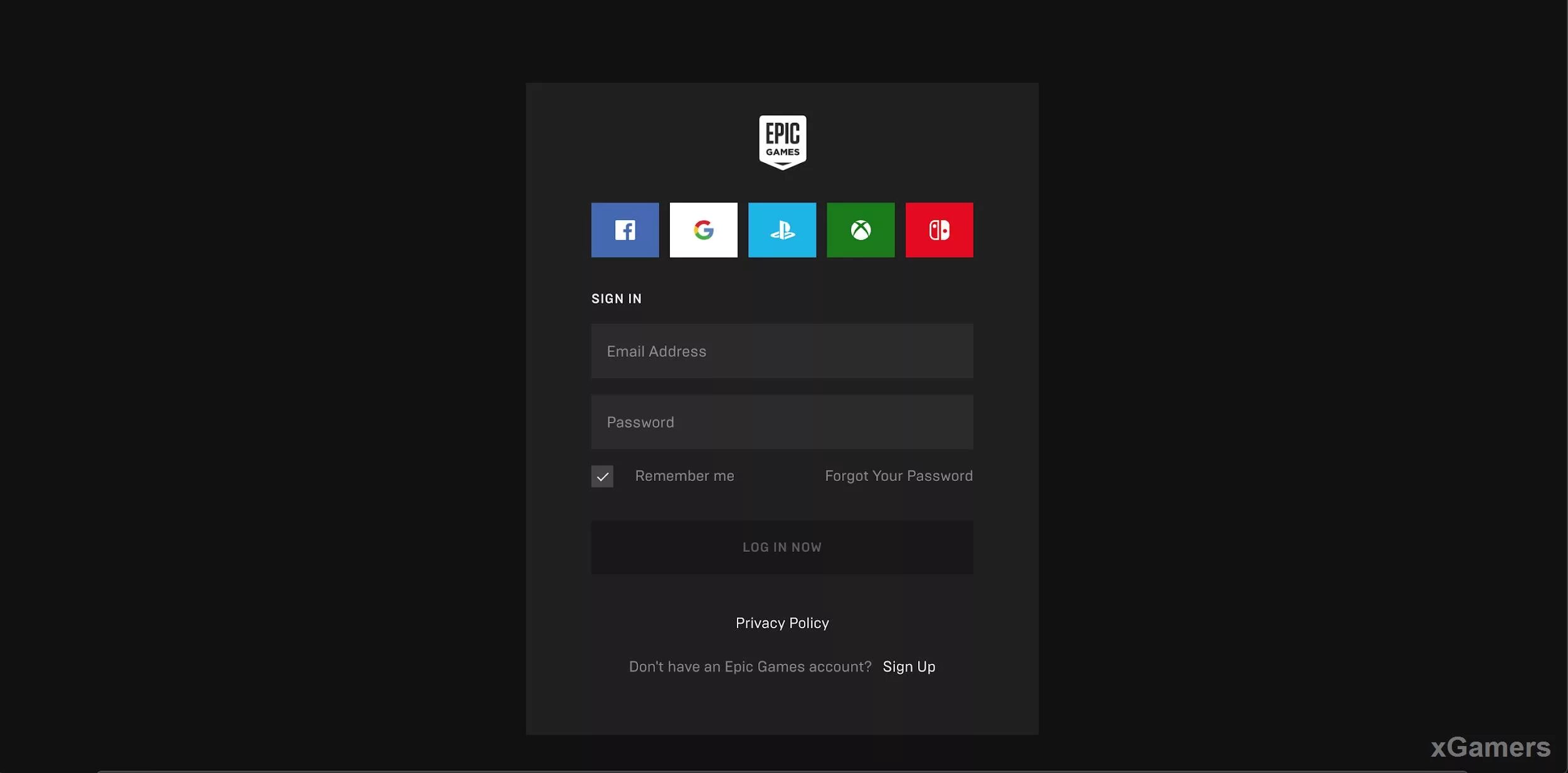The width and height of the screenshot is (1568, 773).
Task: Click the Password input field
Action: click(782, 421)
